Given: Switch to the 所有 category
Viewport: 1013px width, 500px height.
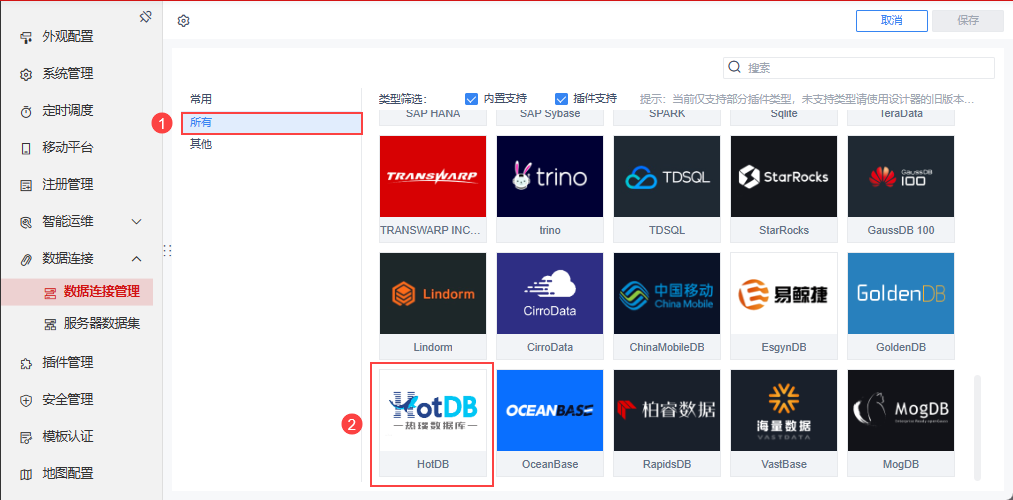Looking at the screenshot, I should (272, 122).
